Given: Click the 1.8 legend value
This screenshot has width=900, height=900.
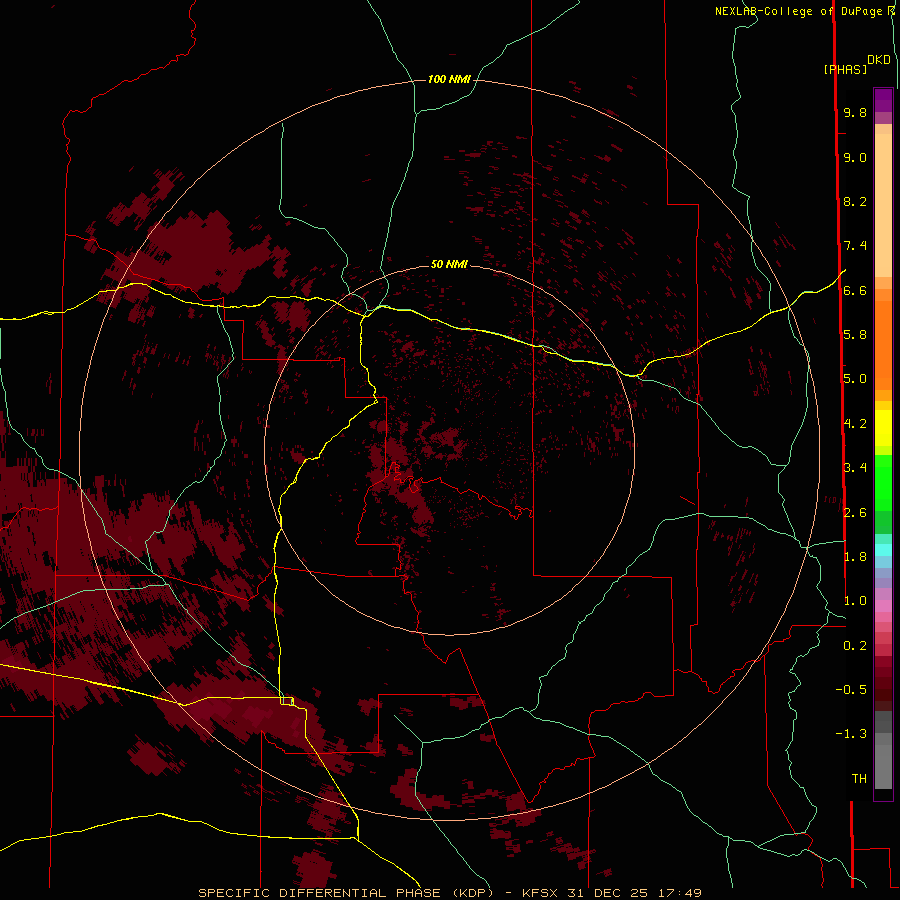Looking at the screenshot, I should (855, 557).
